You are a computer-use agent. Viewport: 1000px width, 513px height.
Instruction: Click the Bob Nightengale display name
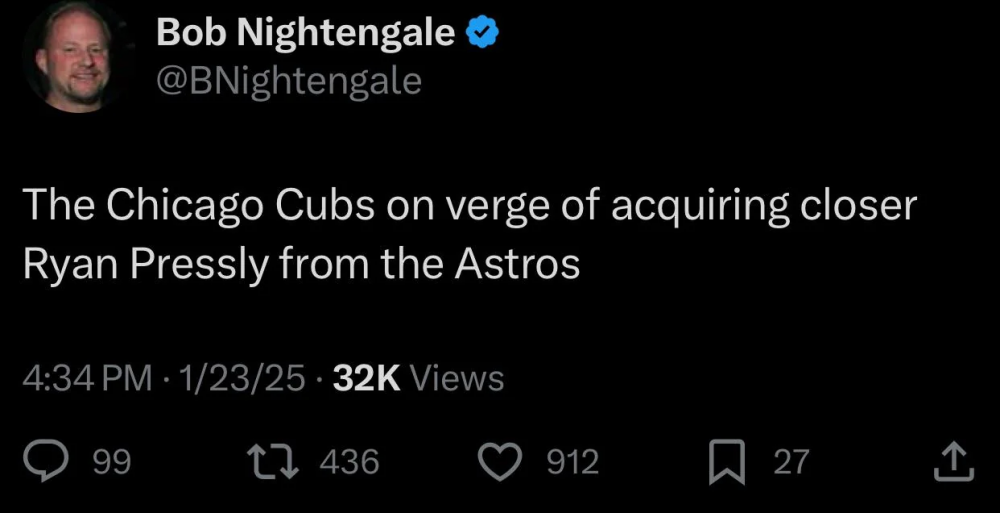pos(306,34)
